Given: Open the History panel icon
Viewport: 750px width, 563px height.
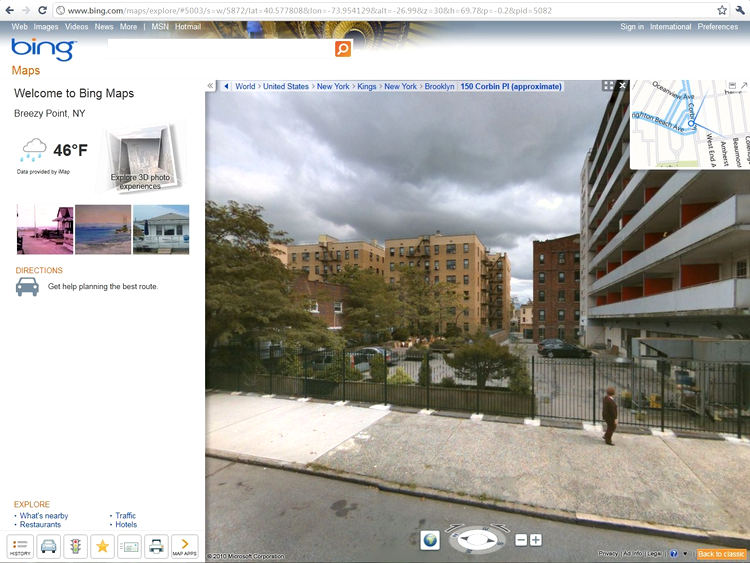Looking at the screenshot, I should (20, 546).
